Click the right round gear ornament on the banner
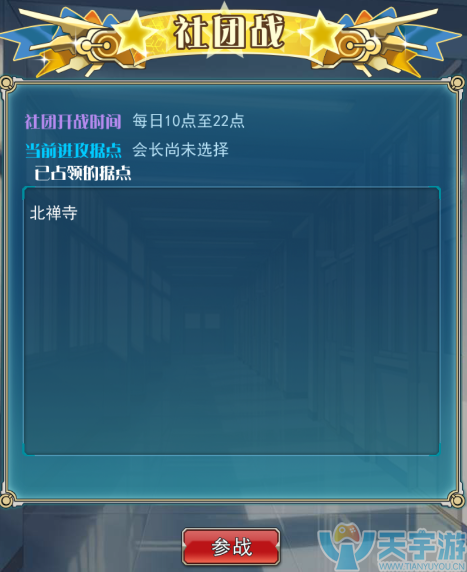The width and height of the screenshot is (467, 572). pyautogui.click(x=353, y=46)
